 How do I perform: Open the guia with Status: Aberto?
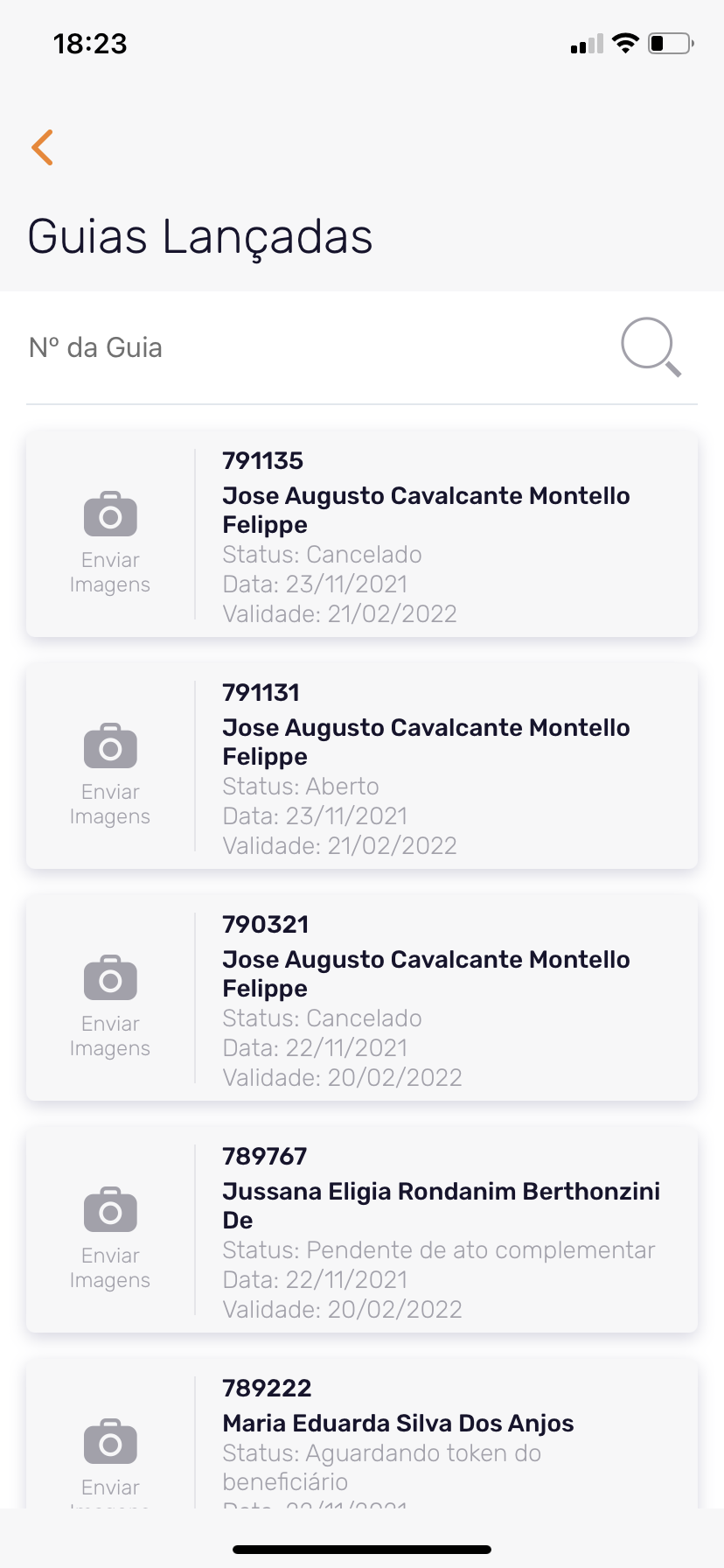pyautogui.click(x=300, y=787)
